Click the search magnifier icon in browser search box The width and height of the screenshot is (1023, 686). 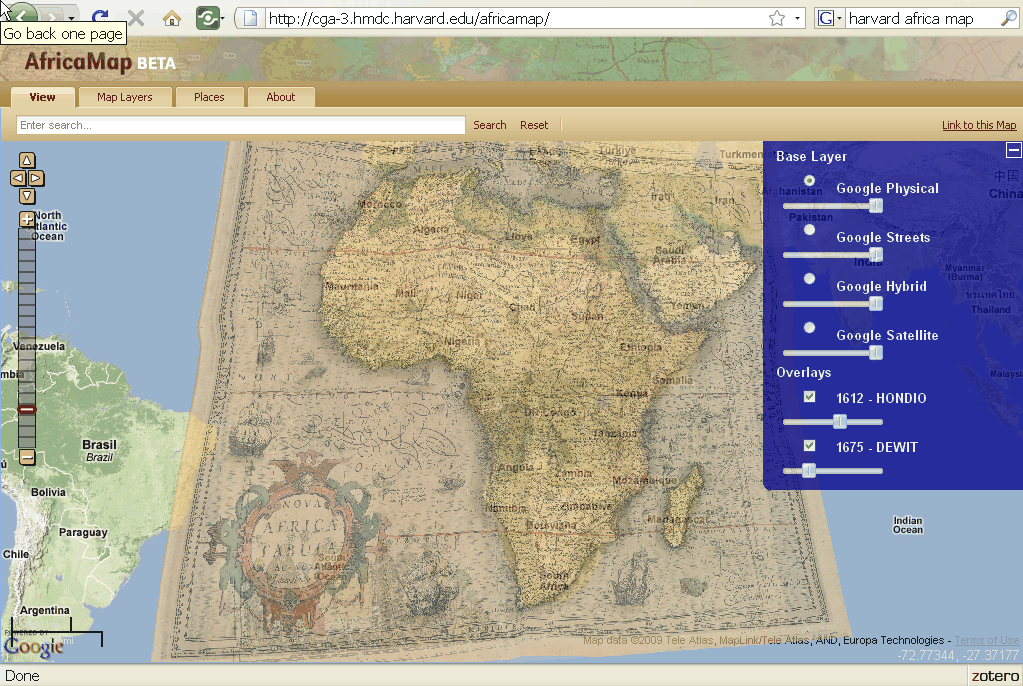tap(1007, 18)
